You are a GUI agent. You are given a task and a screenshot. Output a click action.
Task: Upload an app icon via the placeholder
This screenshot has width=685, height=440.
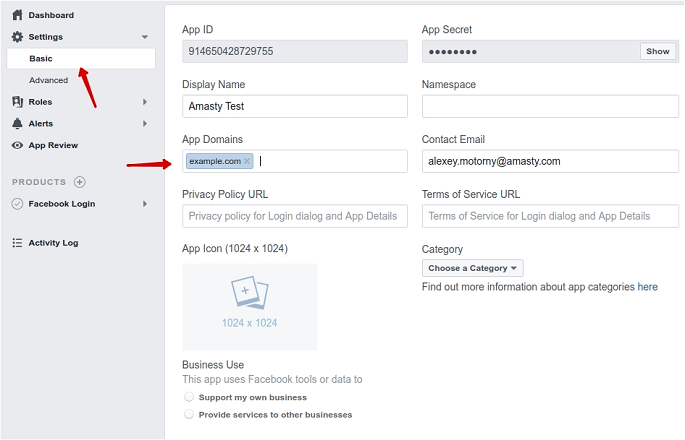[249, 307]
